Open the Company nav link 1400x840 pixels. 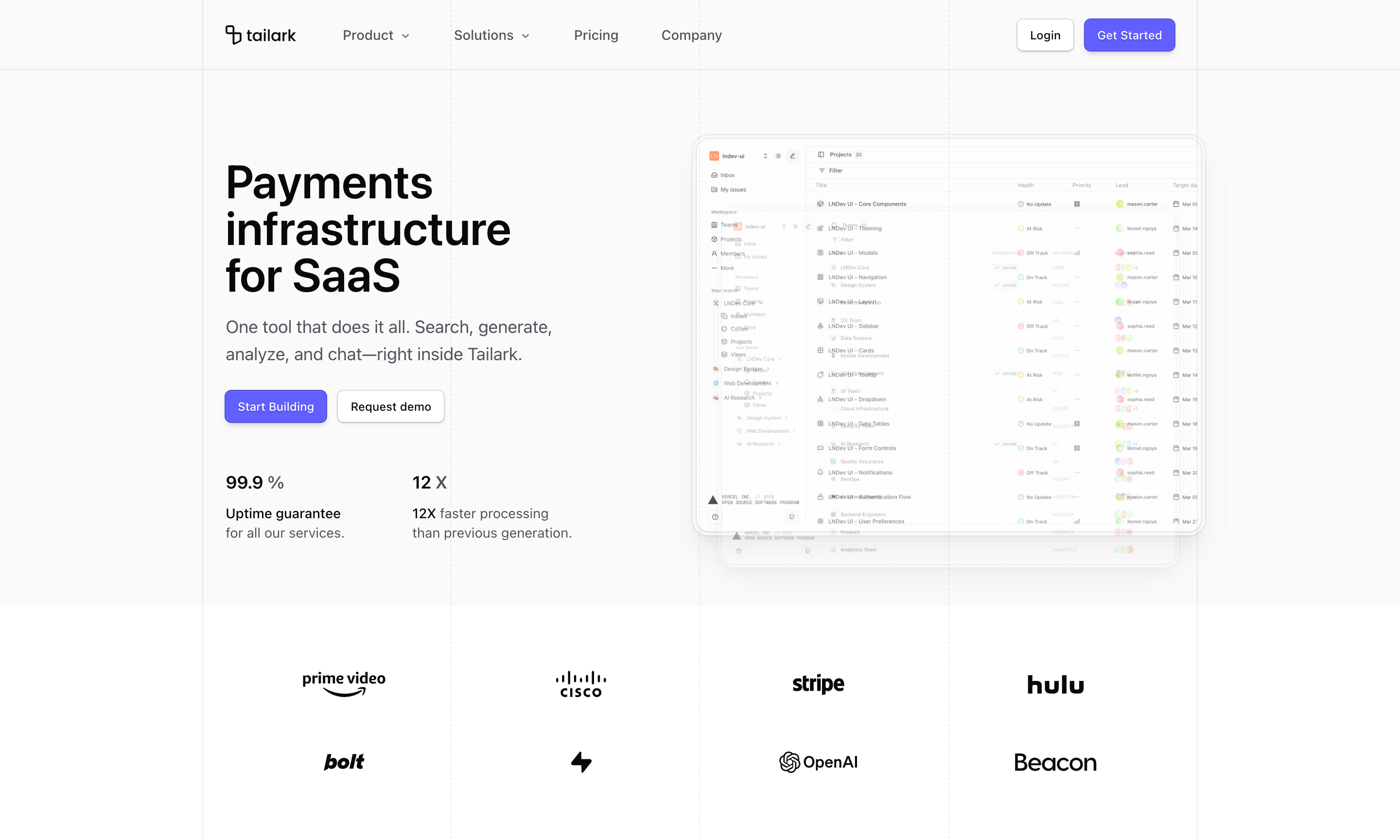[692, 35]
